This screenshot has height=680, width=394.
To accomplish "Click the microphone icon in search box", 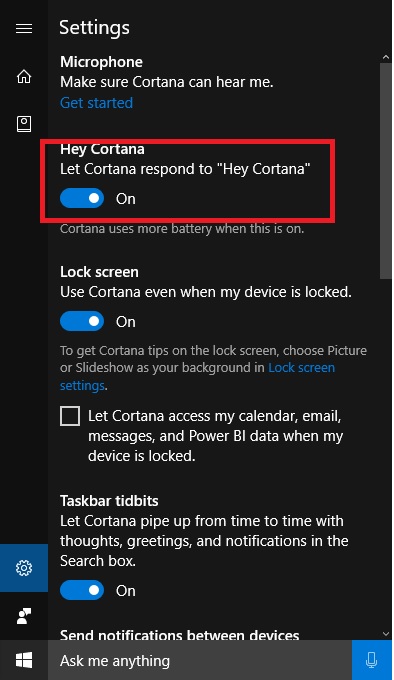I will pos(372,660).
